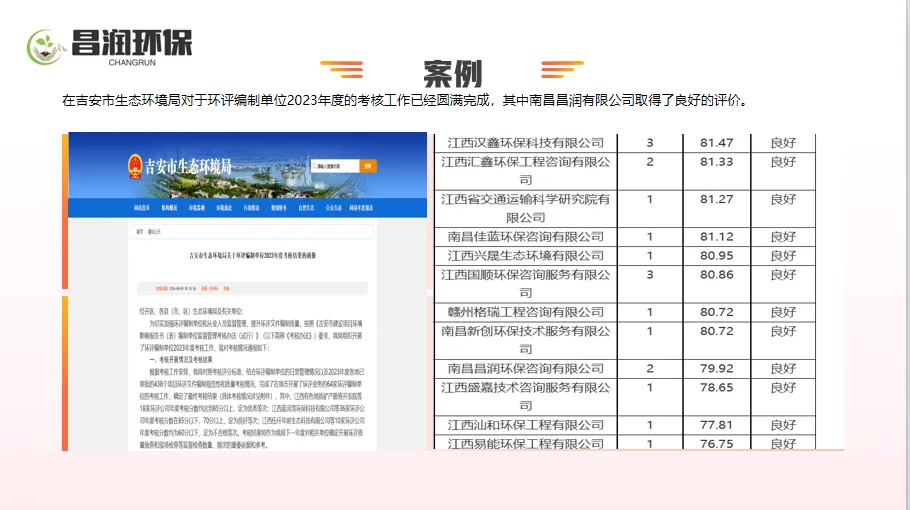Click the count 3 in 江西国顺 row

click(650, 274)
